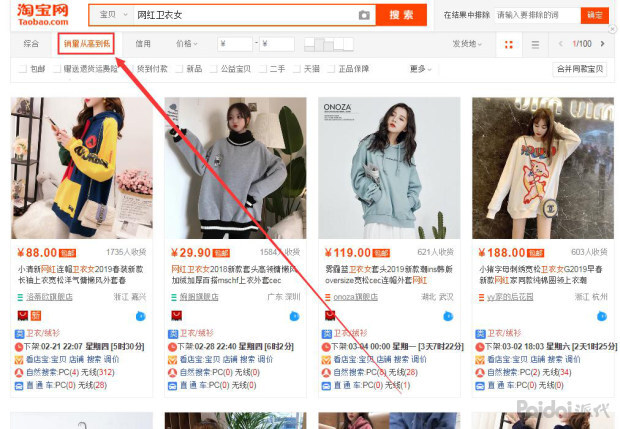
Task: Select the 综合 sort tab
Action: pos(31,44)
